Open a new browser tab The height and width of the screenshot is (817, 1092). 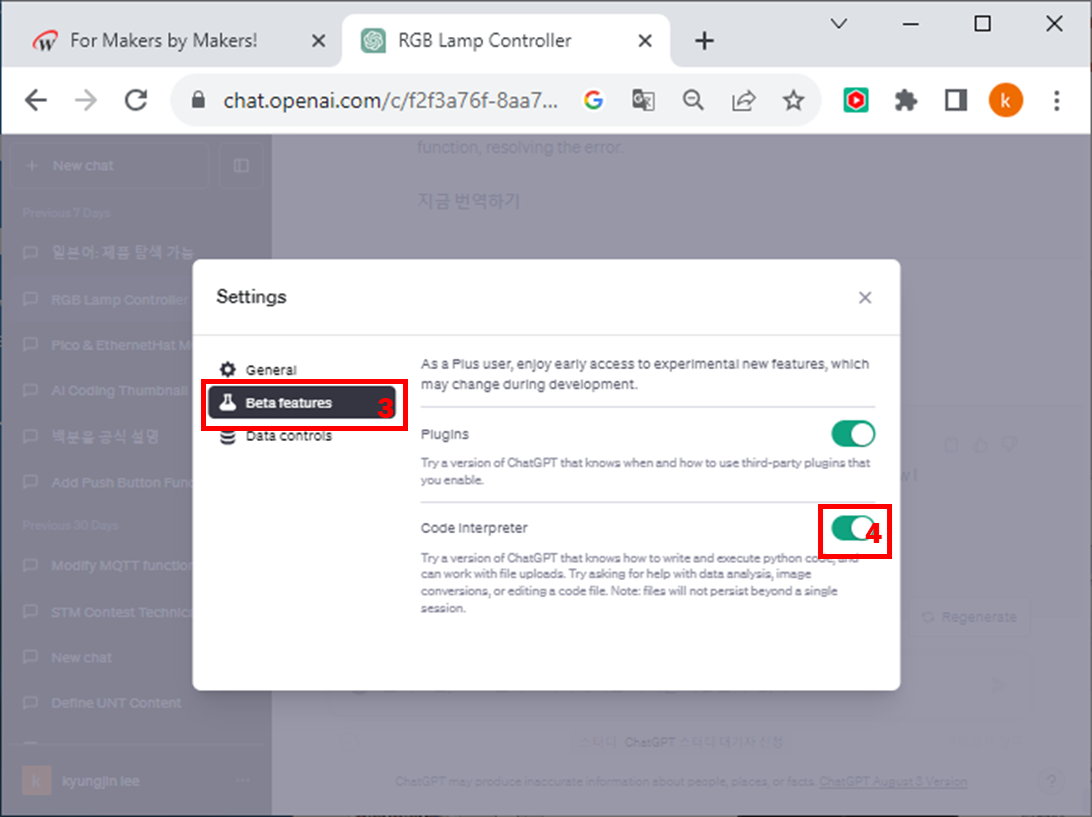point(704,41)
